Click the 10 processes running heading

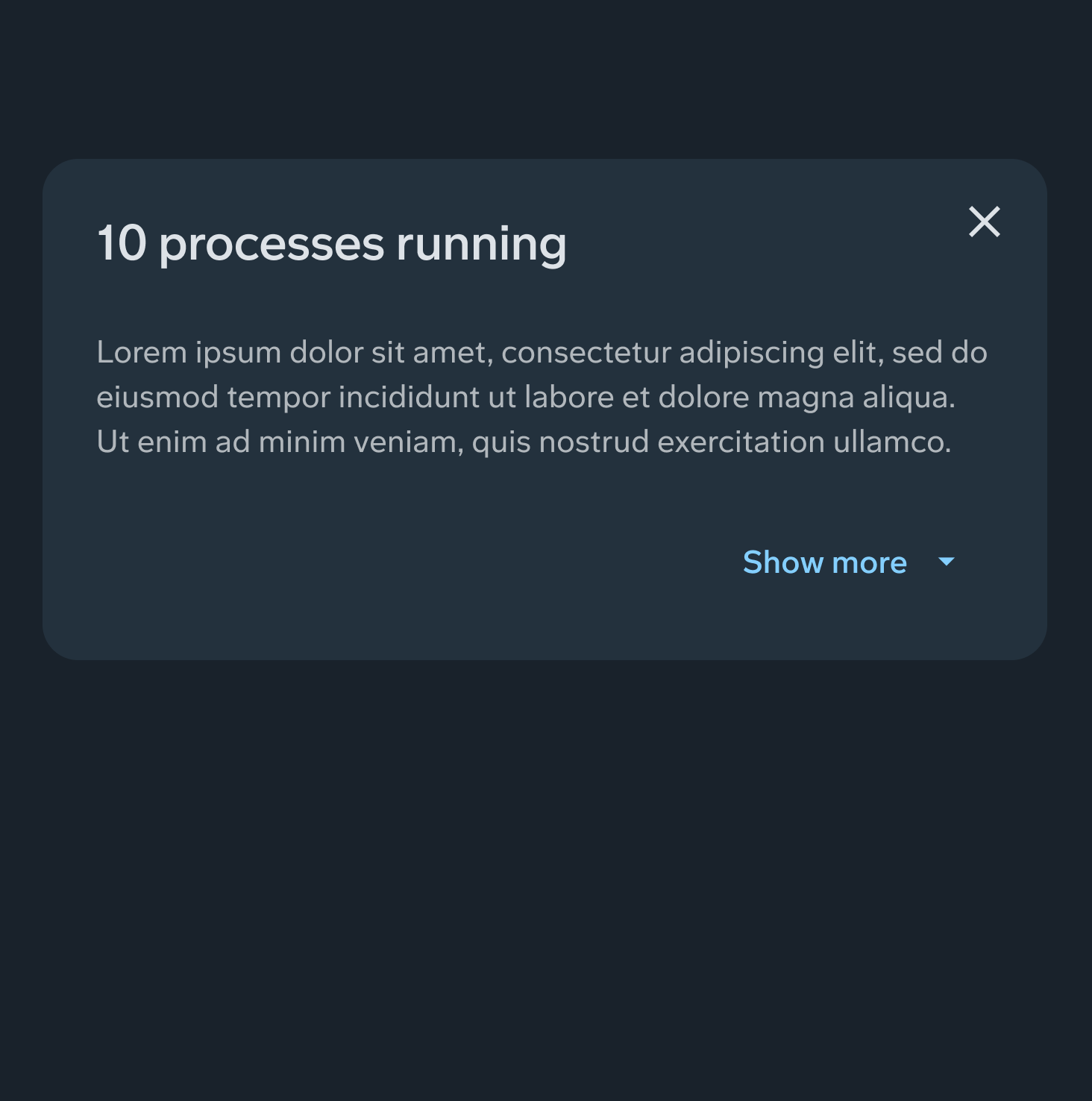(333, 242)
